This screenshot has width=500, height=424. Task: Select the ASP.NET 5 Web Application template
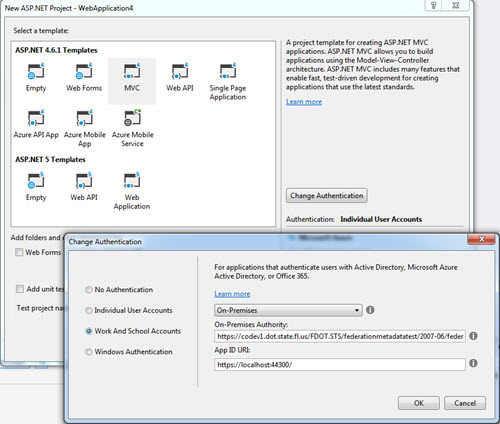(x=132, y=180)
